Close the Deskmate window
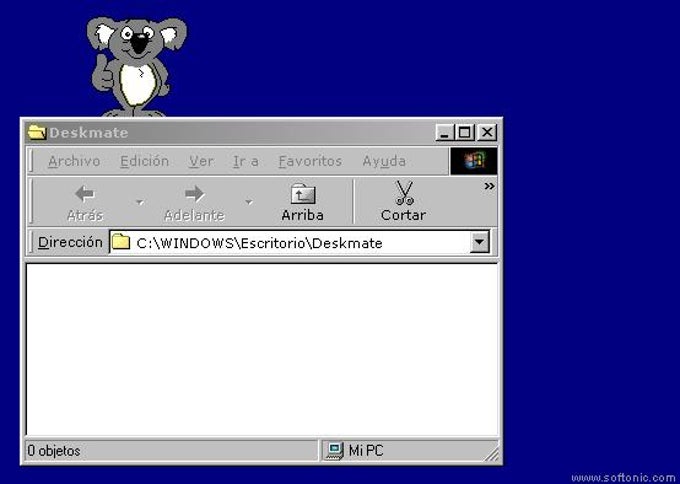 (487, 132)
